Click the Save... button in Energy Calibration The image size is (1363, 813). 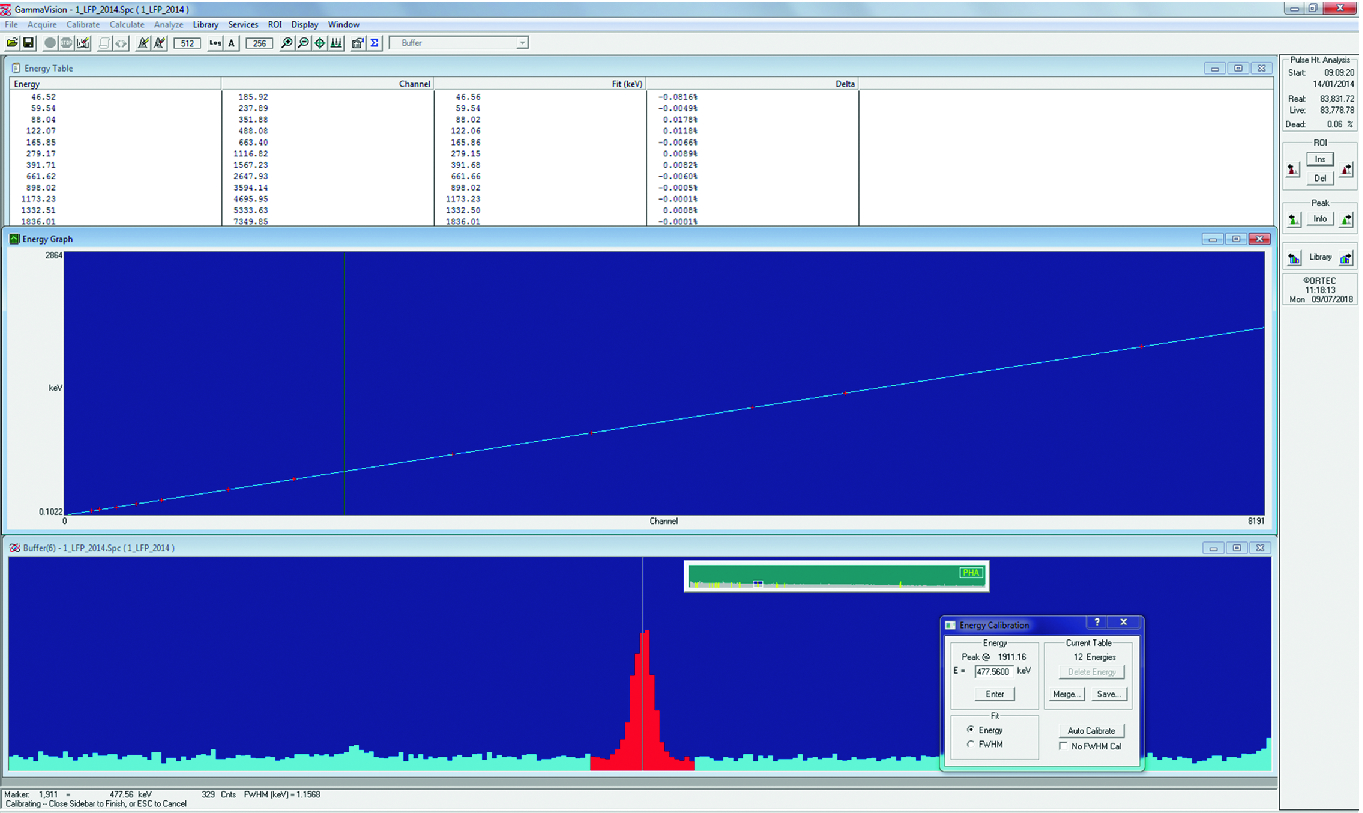click(1107, 693)
